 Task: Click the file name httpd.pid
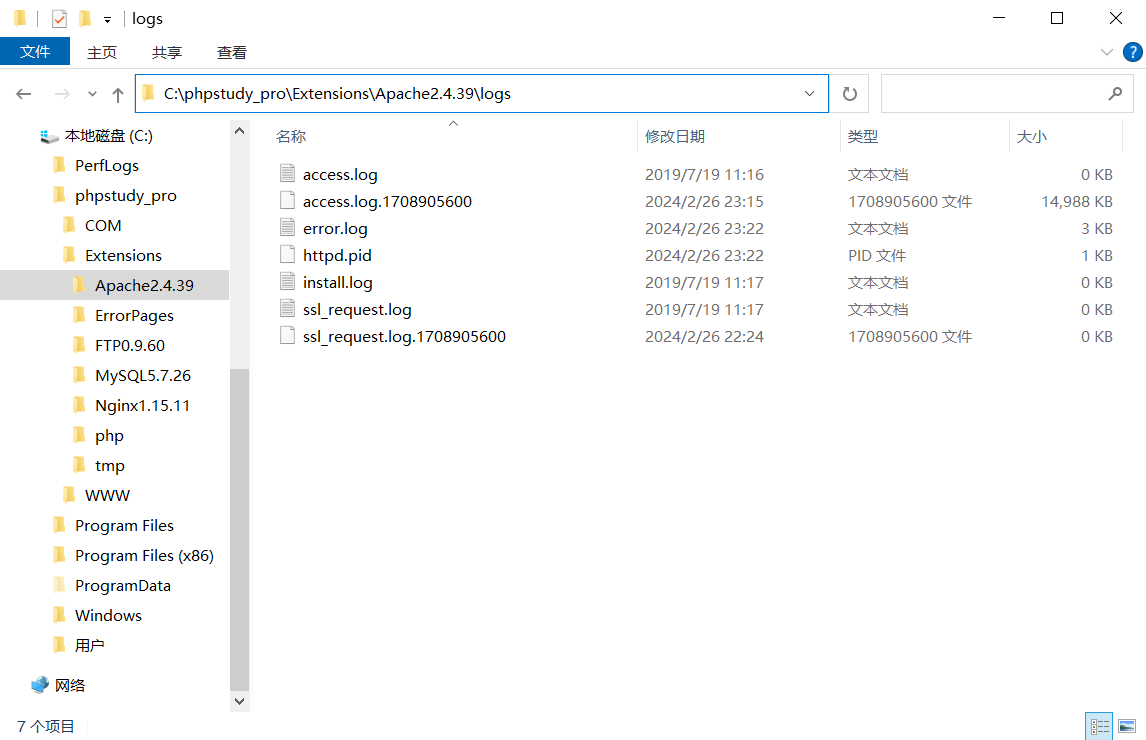click(337, 255)
